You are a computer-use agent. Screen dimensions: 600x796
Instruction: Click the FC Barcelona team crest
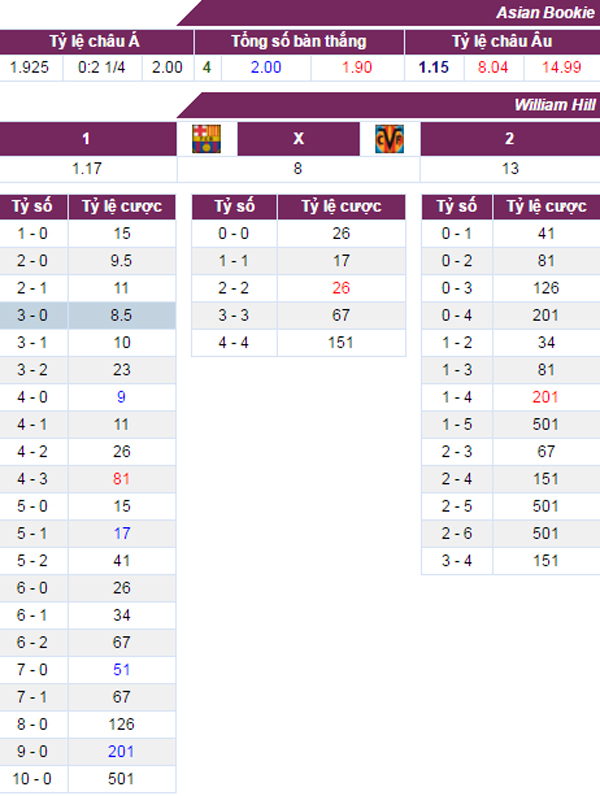pyautogui.click(x=207, y=139)
